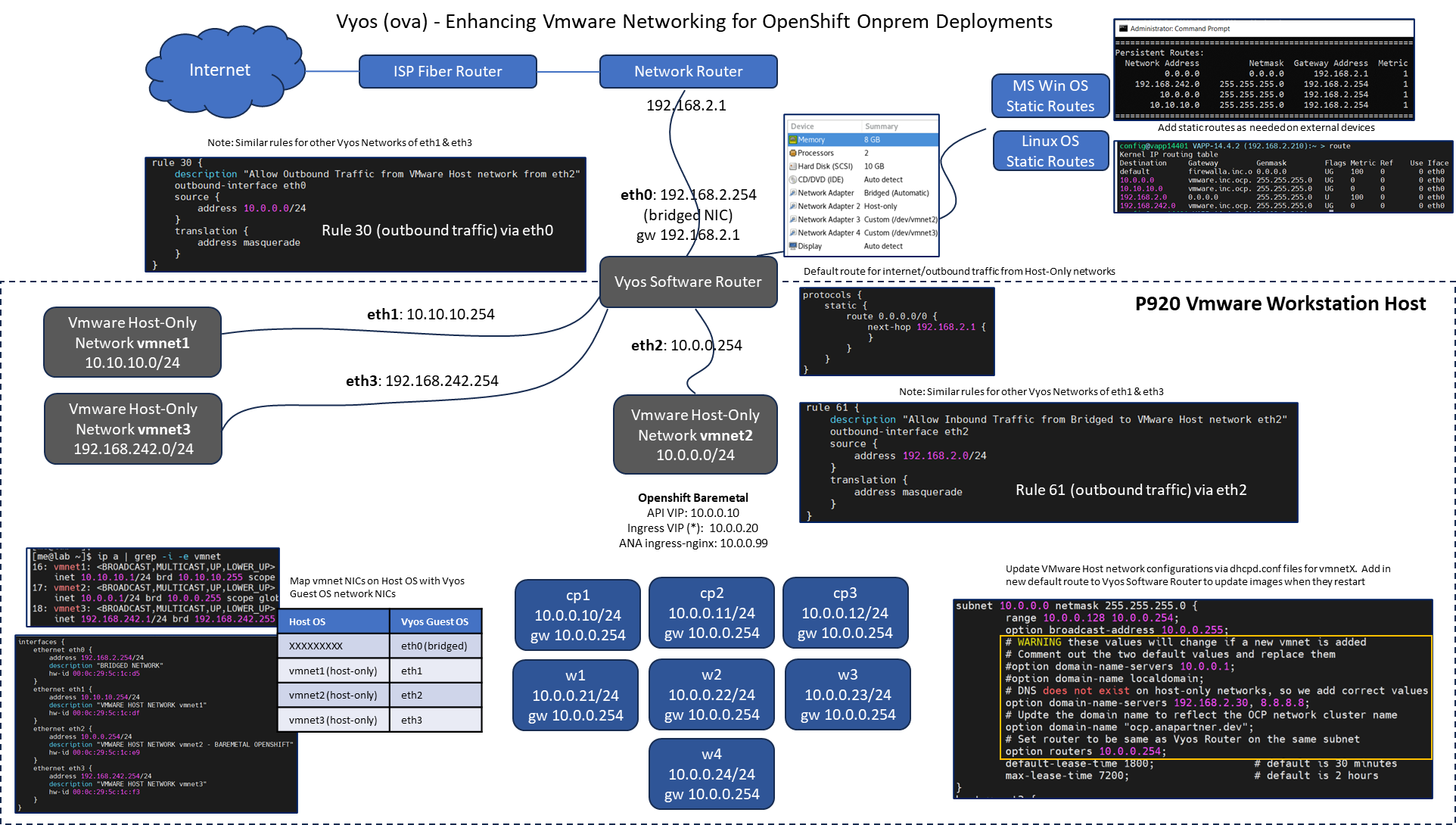This screenshot has width=1456, height=825.
Task: Click the Display monitor icon
Action: (793, 246)
